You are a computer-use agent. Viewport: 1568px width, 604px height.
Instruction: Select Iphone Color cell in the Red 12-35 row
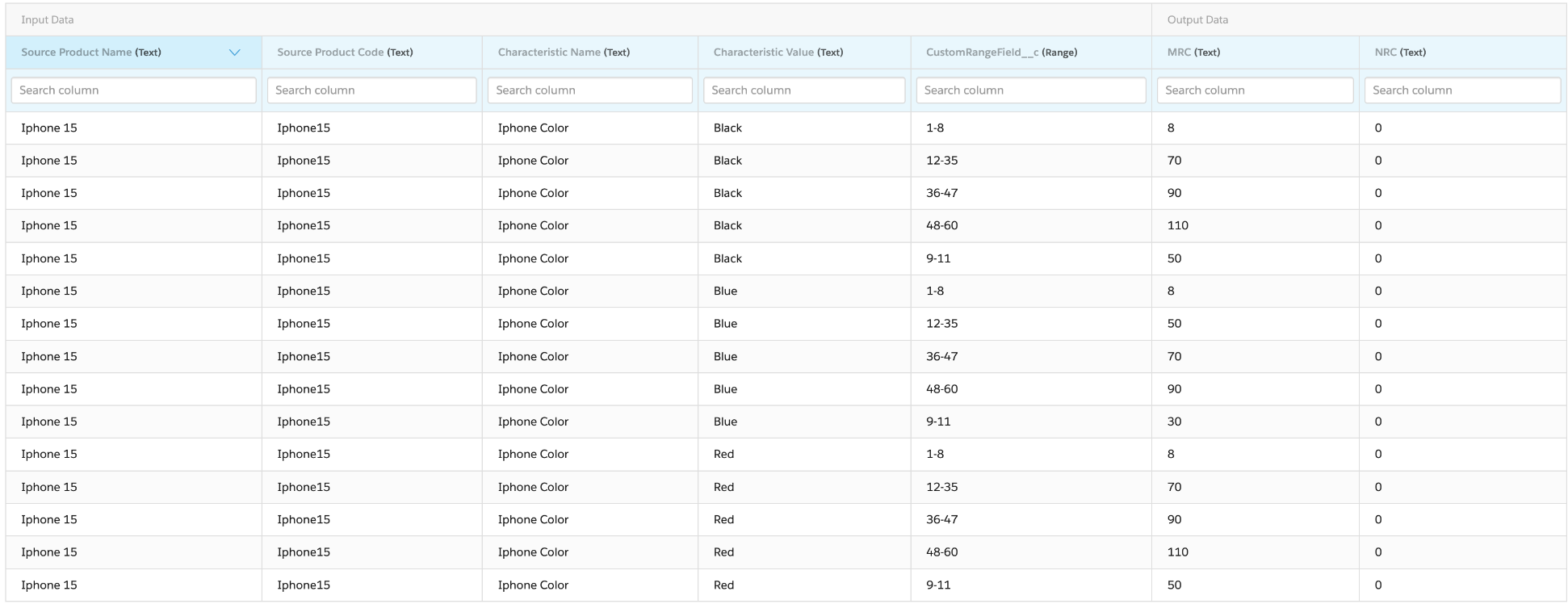[590, 487]
